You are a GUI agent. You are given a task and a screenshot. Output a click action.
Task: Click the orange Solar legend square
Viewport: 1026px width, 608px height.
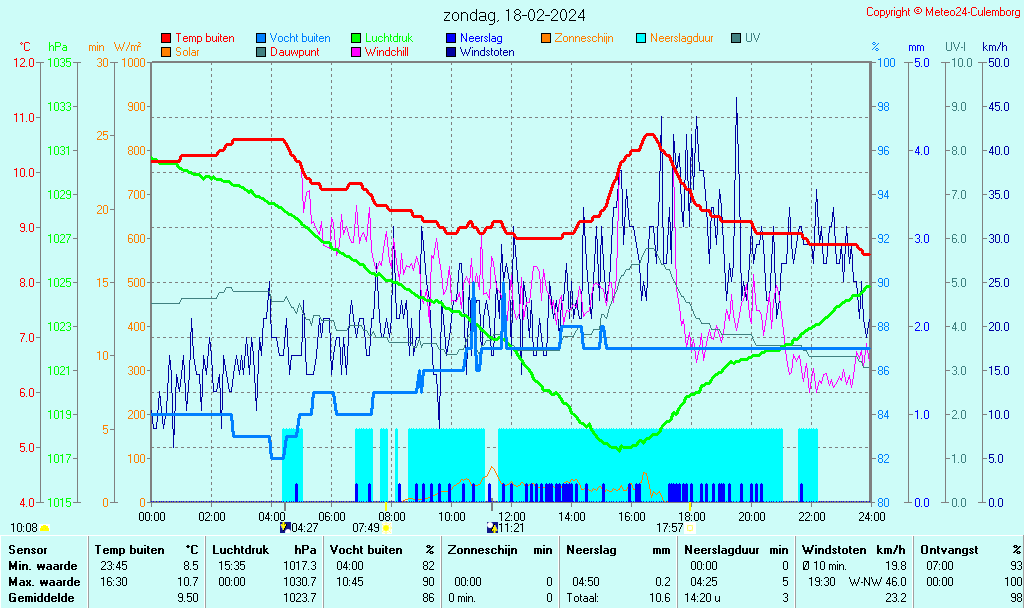pos(166,52)
